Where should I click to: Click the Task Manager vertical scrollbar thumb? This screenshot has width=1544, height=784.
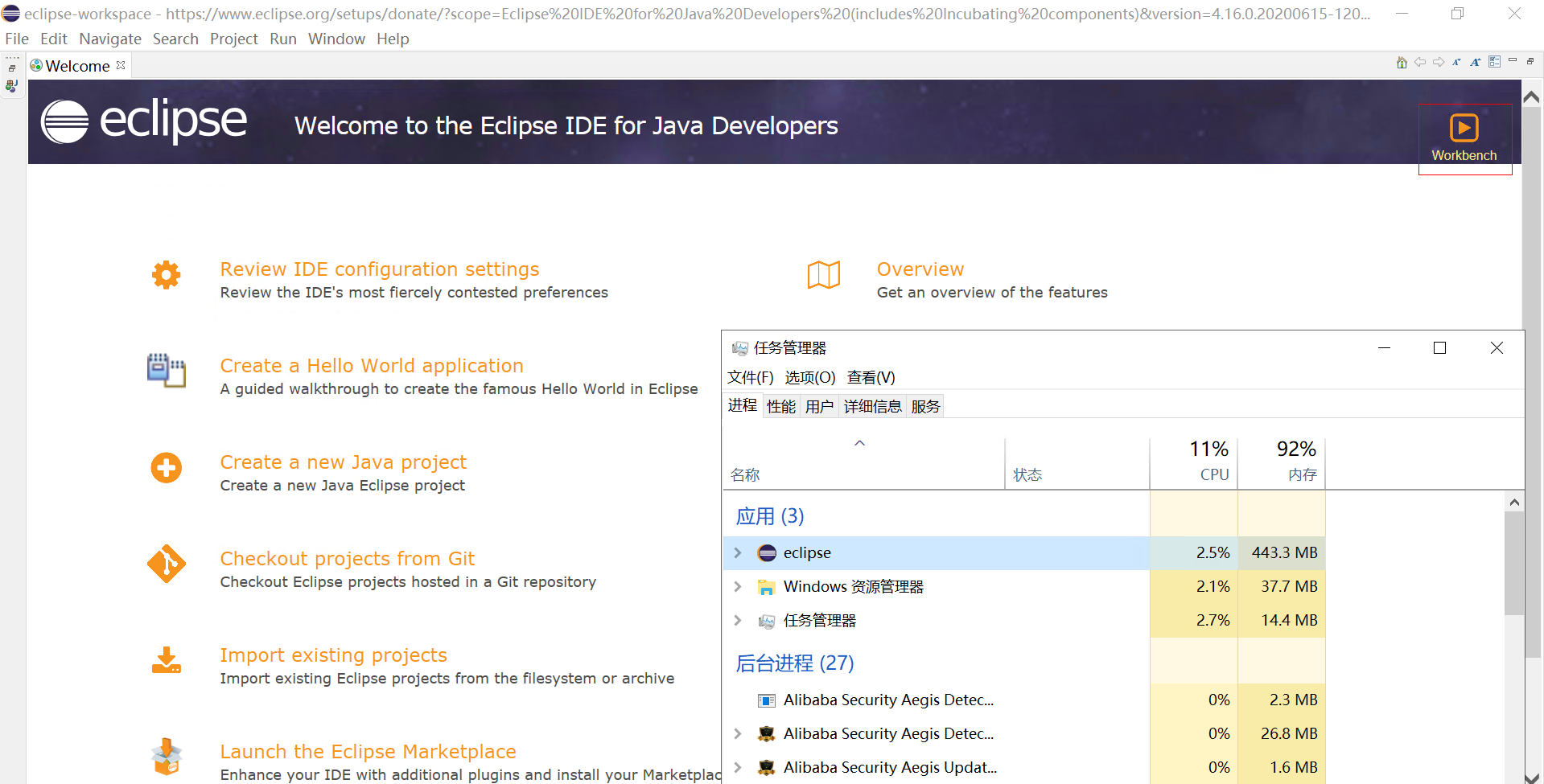1513,563
